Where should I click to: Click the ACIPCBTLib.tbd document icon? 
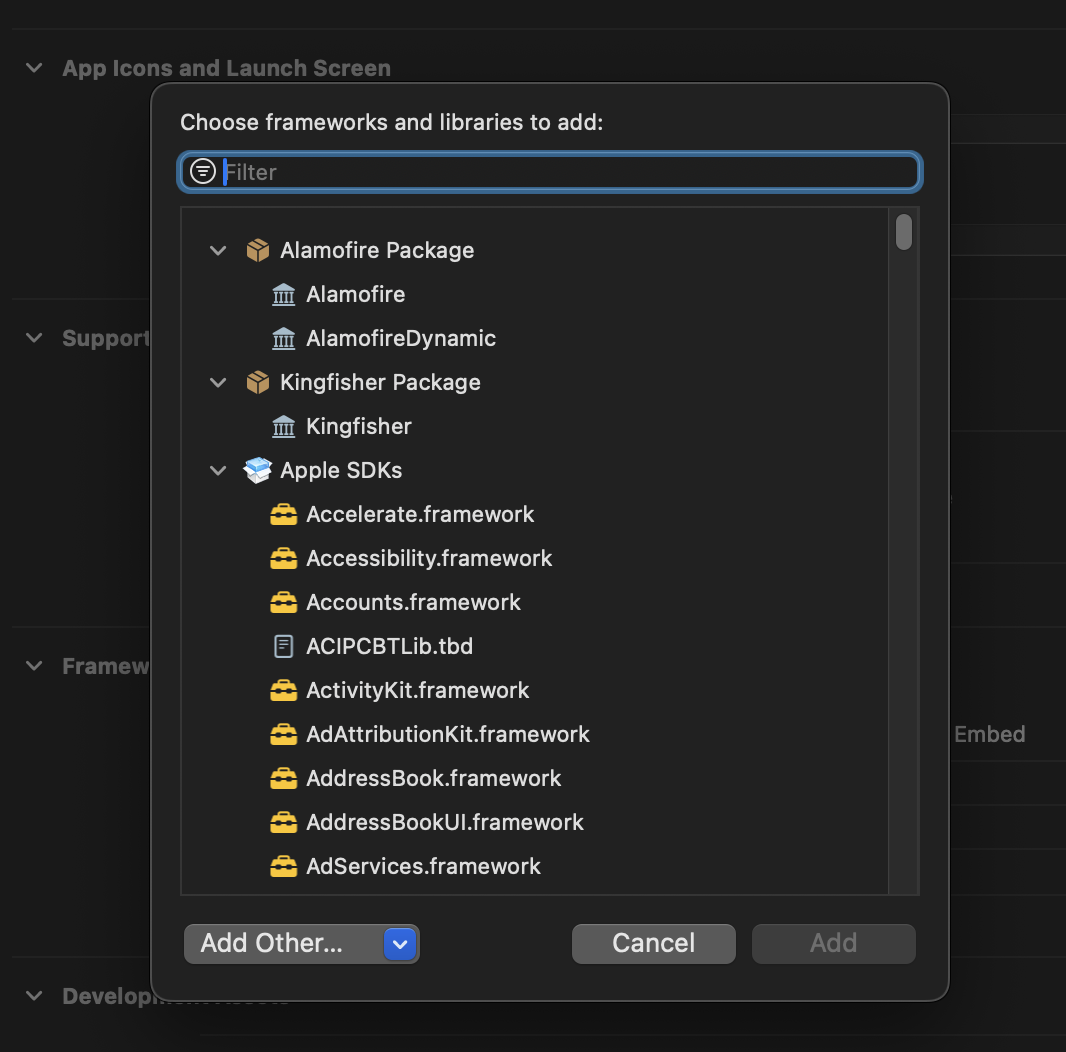click(283, 646)
